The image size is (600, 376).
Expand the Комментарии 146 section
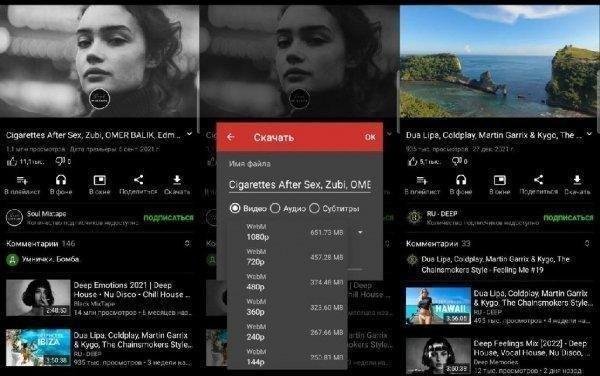click(187, 243)
